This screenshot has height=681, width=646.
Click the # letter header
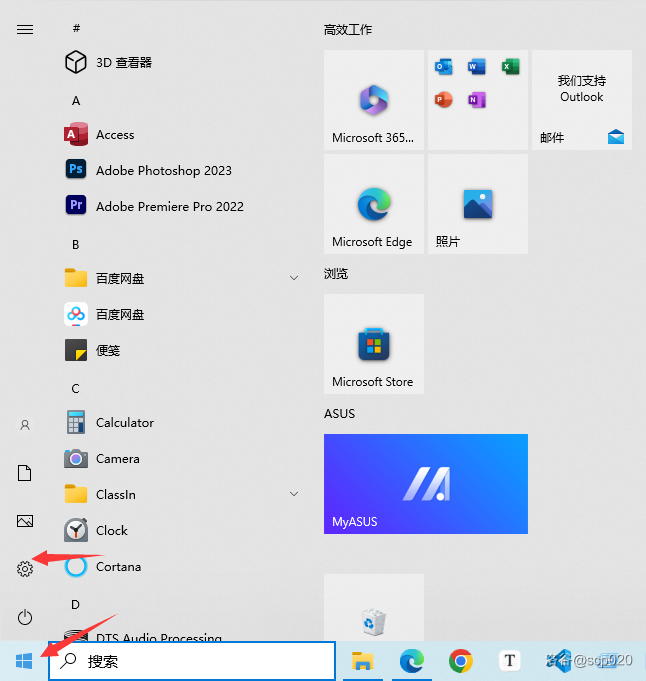pyautogui.click(x=76, y=28)
